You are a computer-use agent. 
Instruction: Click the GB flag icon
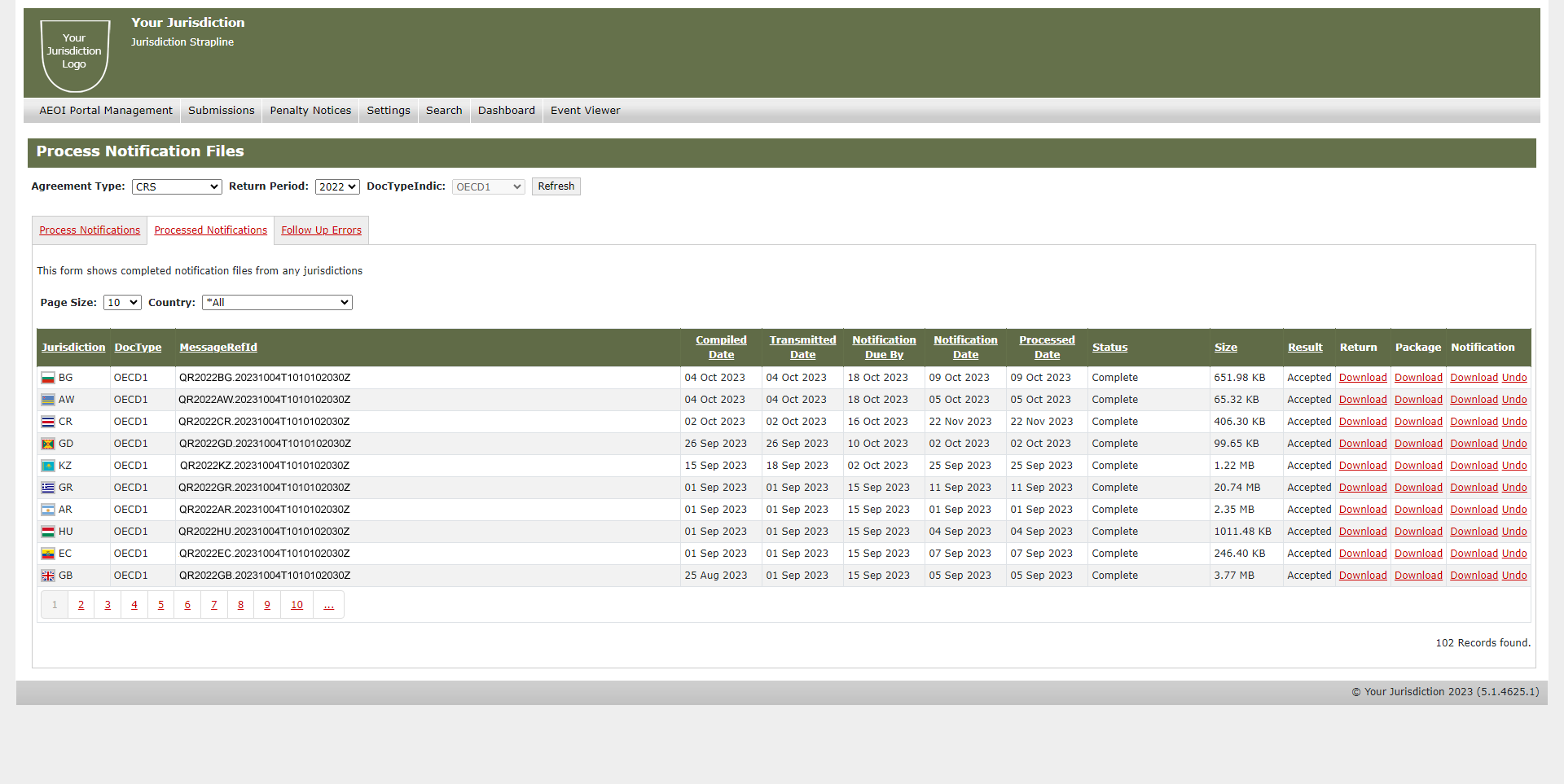[x=48, y=576]
